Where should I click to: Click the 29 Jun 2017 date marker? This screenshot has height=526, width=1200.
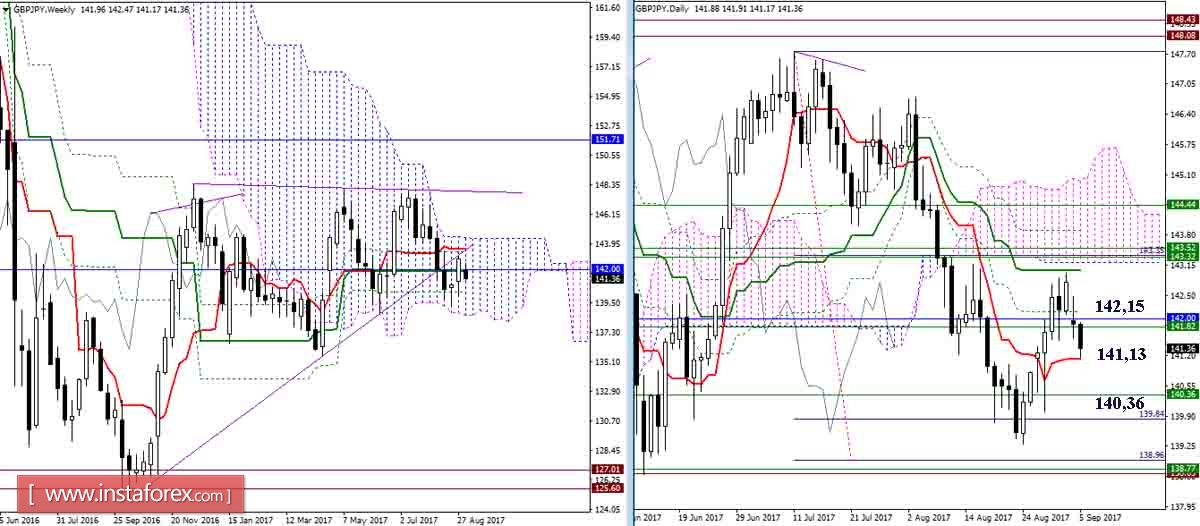pyautogui.click(x=758, y=518)
